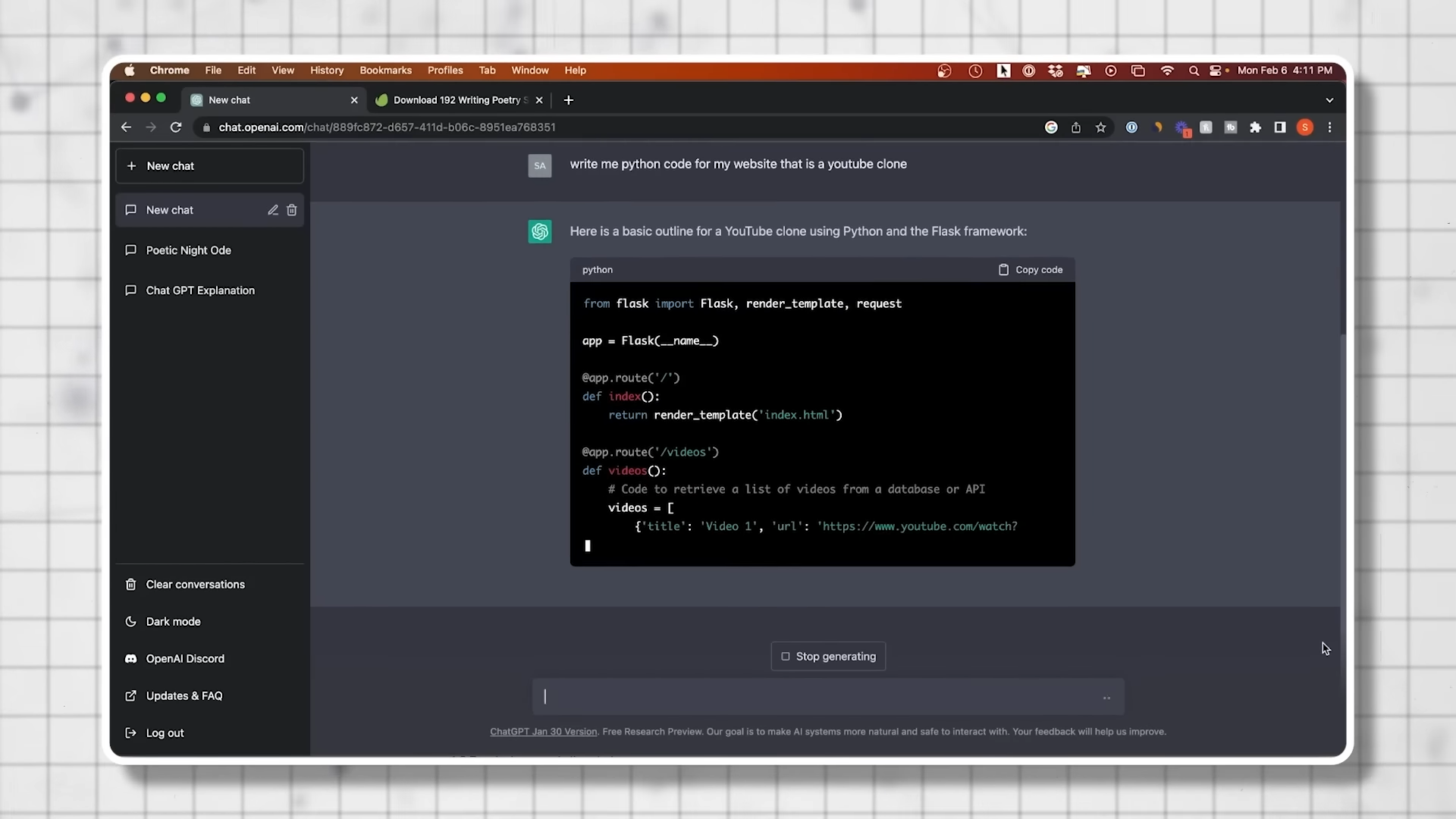Open the History menu

tap(326, 71)
